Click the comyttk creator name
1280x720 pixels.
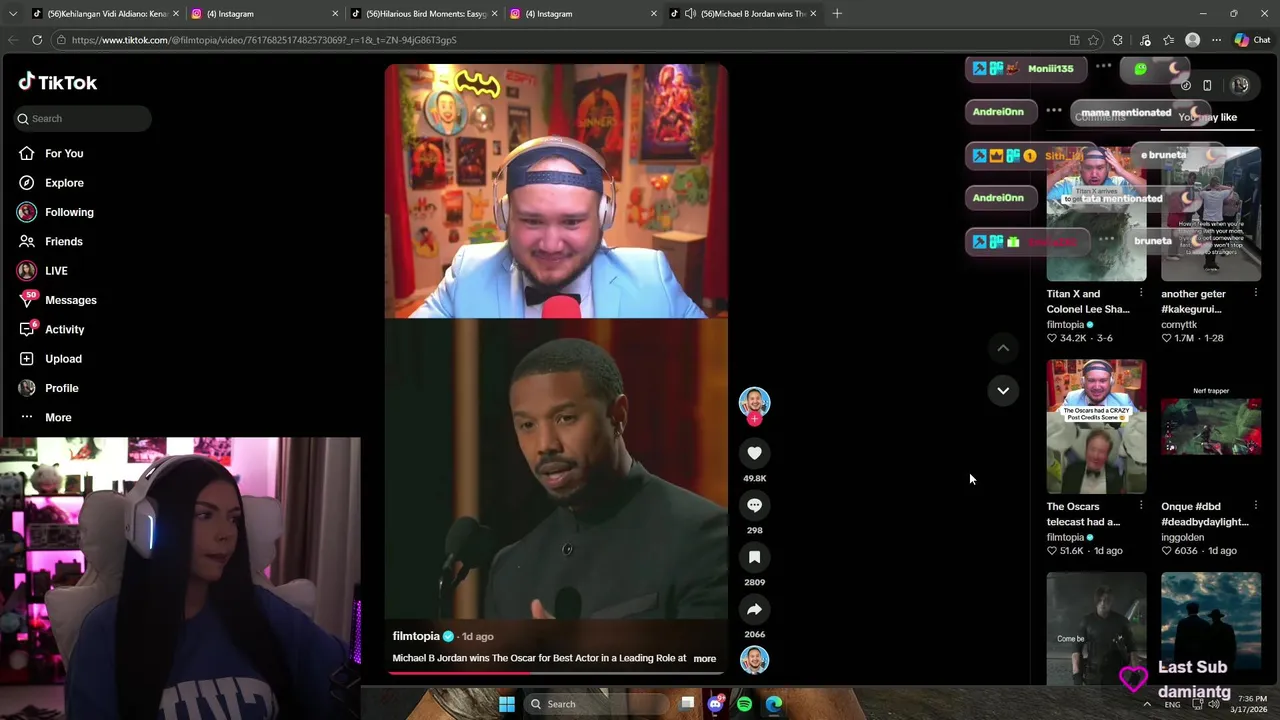click(1179, 324)
